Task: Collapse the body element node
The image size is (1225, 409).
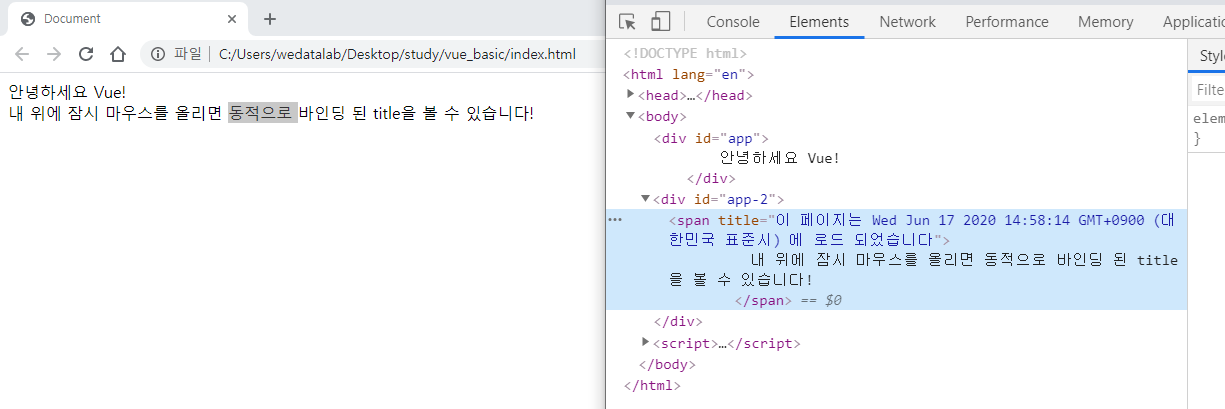Action: [630, 116]
